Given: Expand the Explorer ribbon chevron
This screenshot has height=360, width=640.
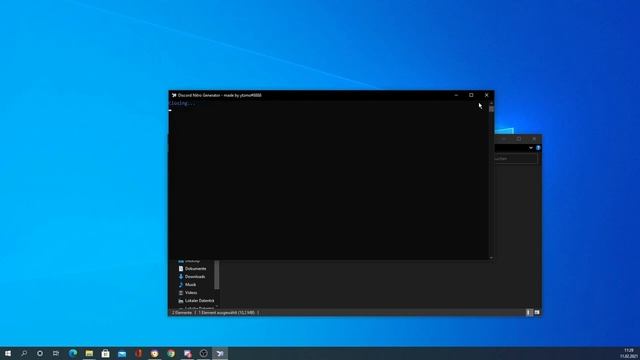Looking at the screenshot, I should (531, 148).
